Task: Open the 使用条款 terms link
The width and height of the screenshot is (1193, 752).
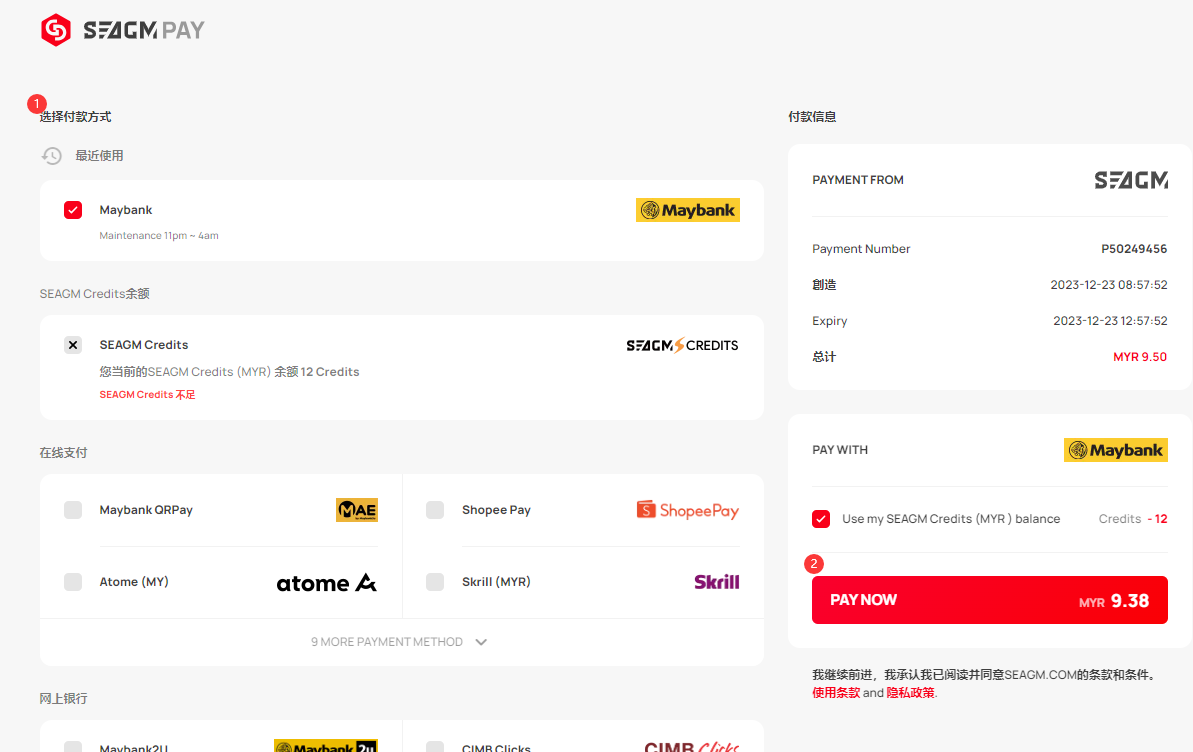Action: [836, 693]
